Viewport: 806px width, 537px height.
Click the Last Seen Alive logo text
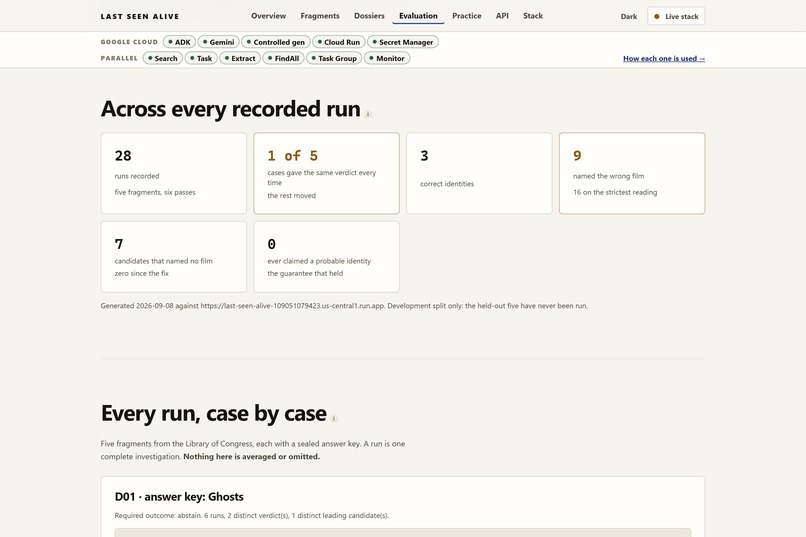pyautogui.click(x=140, y=16)
